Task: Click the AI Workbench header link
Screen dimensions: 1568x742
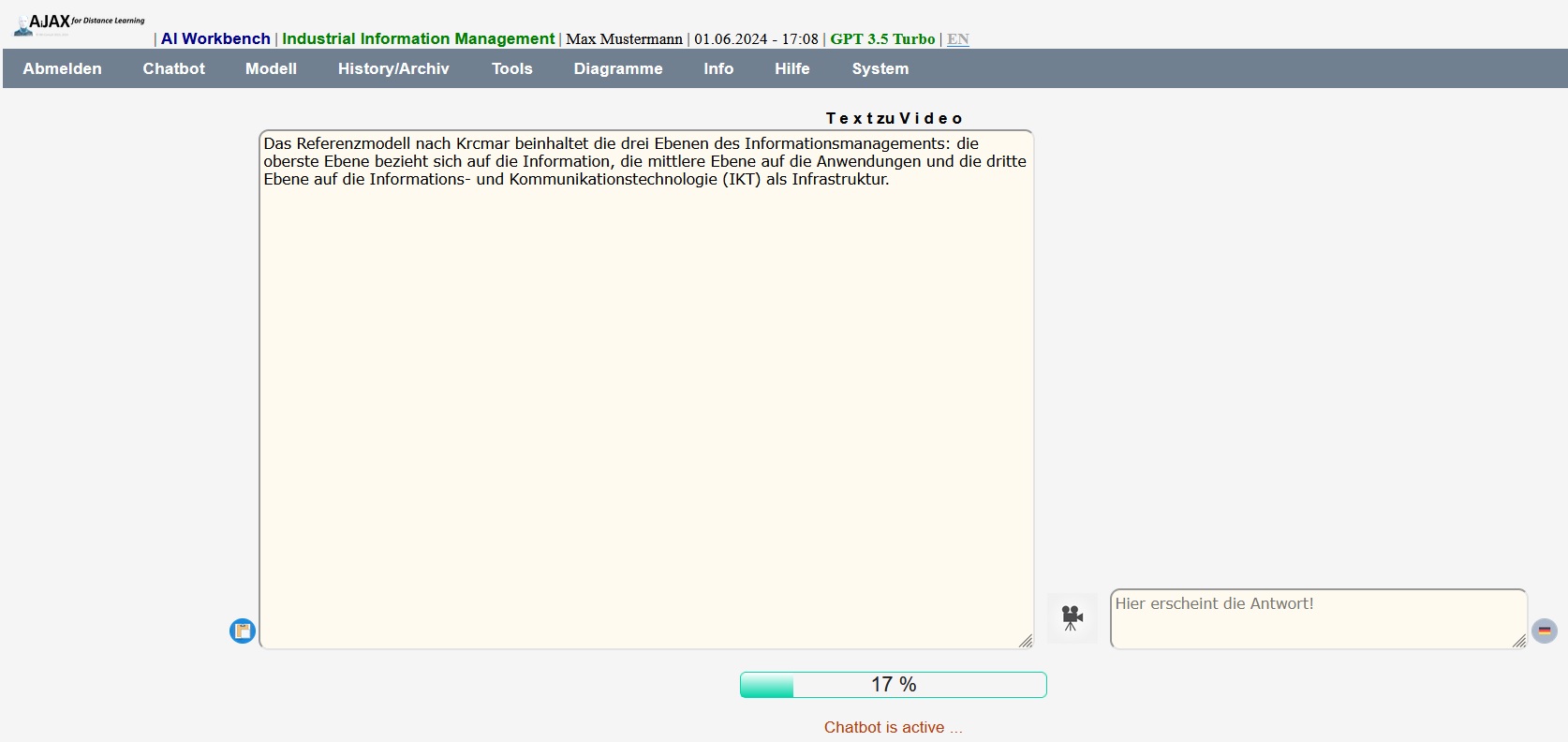Action: click(x=215, y=38)
